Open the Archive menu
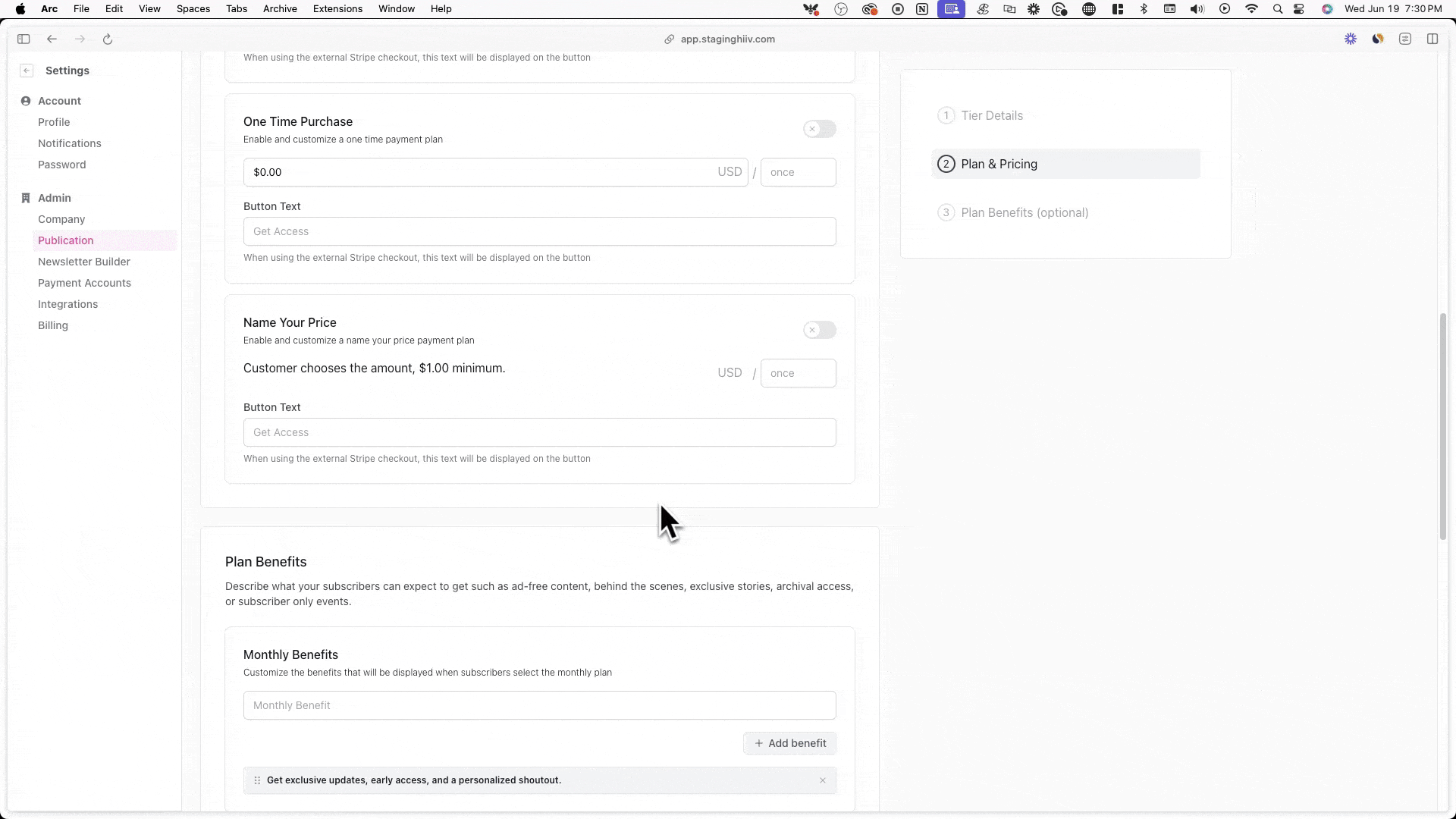 click(x=280, y=9)
